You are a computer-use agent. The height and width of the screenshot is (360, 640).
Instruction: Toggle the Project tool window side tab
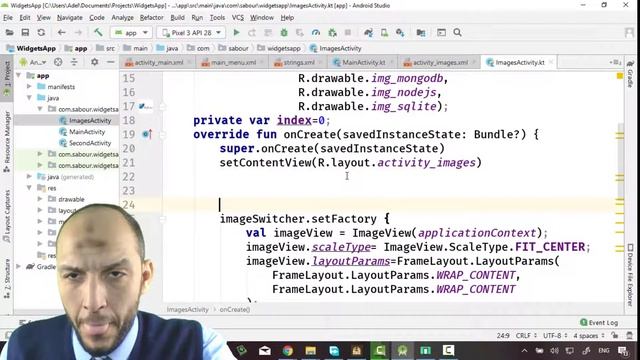(x=7, y=78)
